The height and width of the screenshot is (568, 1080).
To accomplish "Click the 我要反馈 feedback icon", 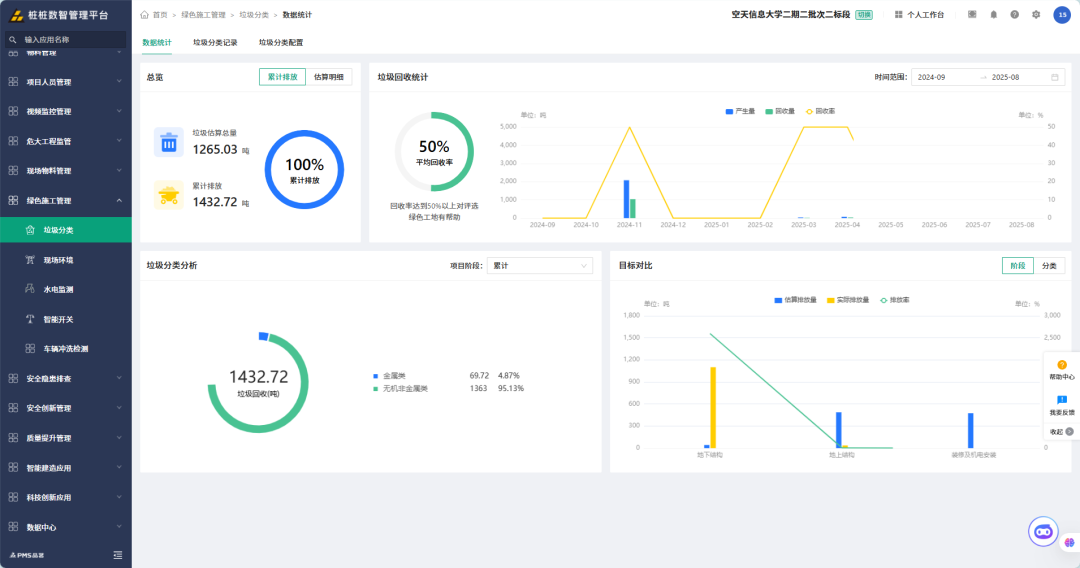I will [x=1061, y=405].
